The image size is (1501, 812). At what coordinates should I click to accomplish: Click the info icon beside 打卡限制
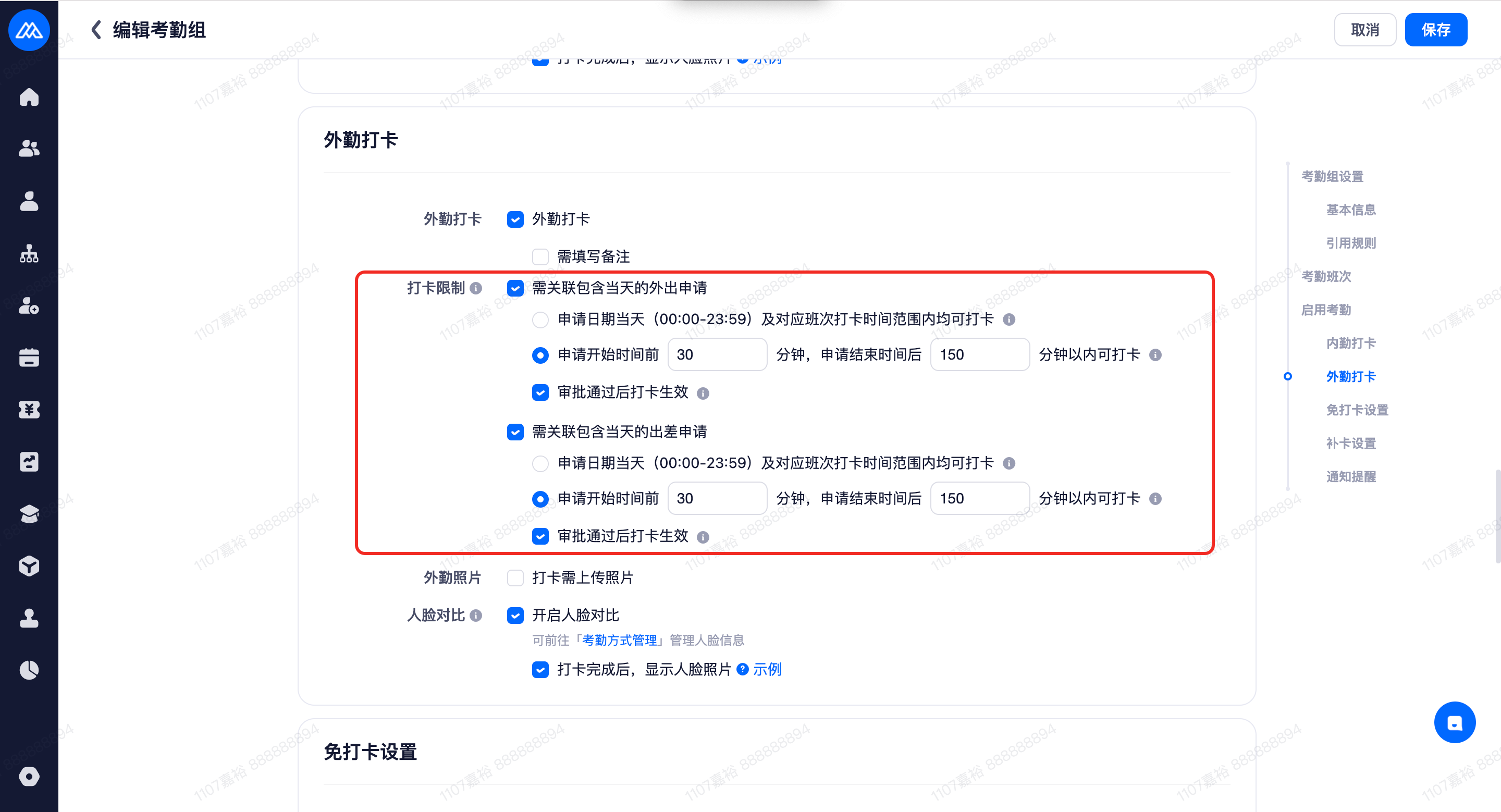(475, 288)
